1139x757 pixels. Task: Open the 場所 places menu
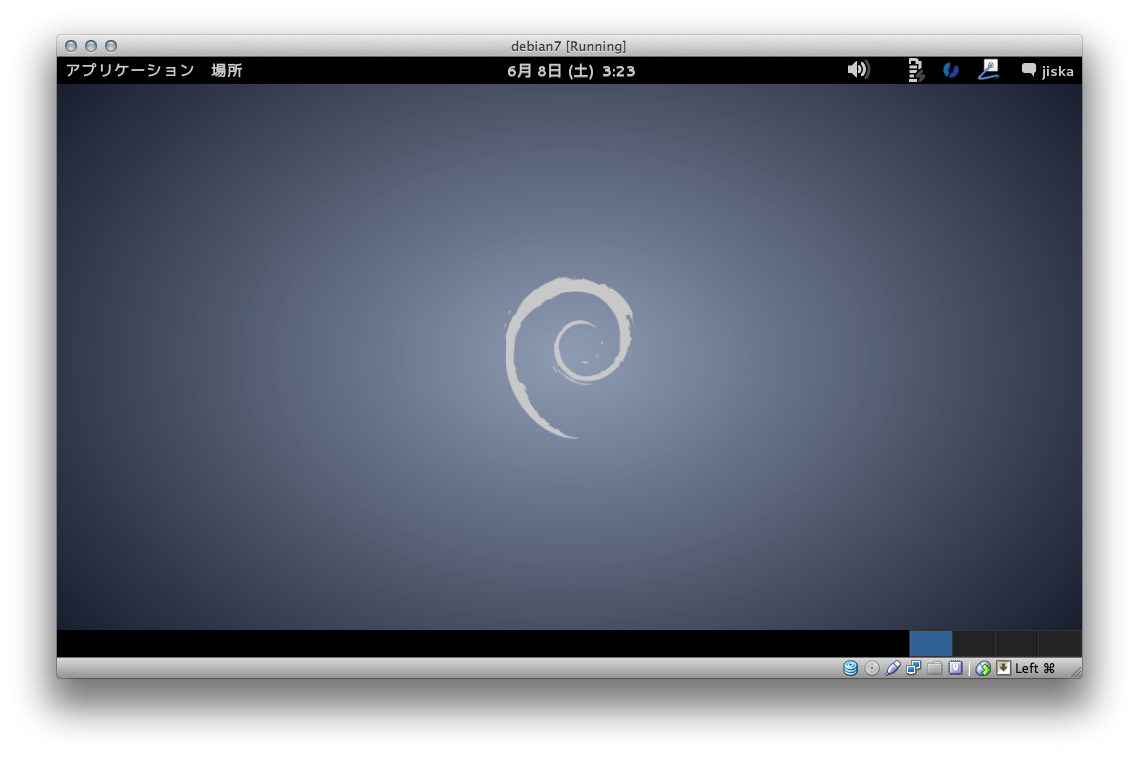pos(227,70)
